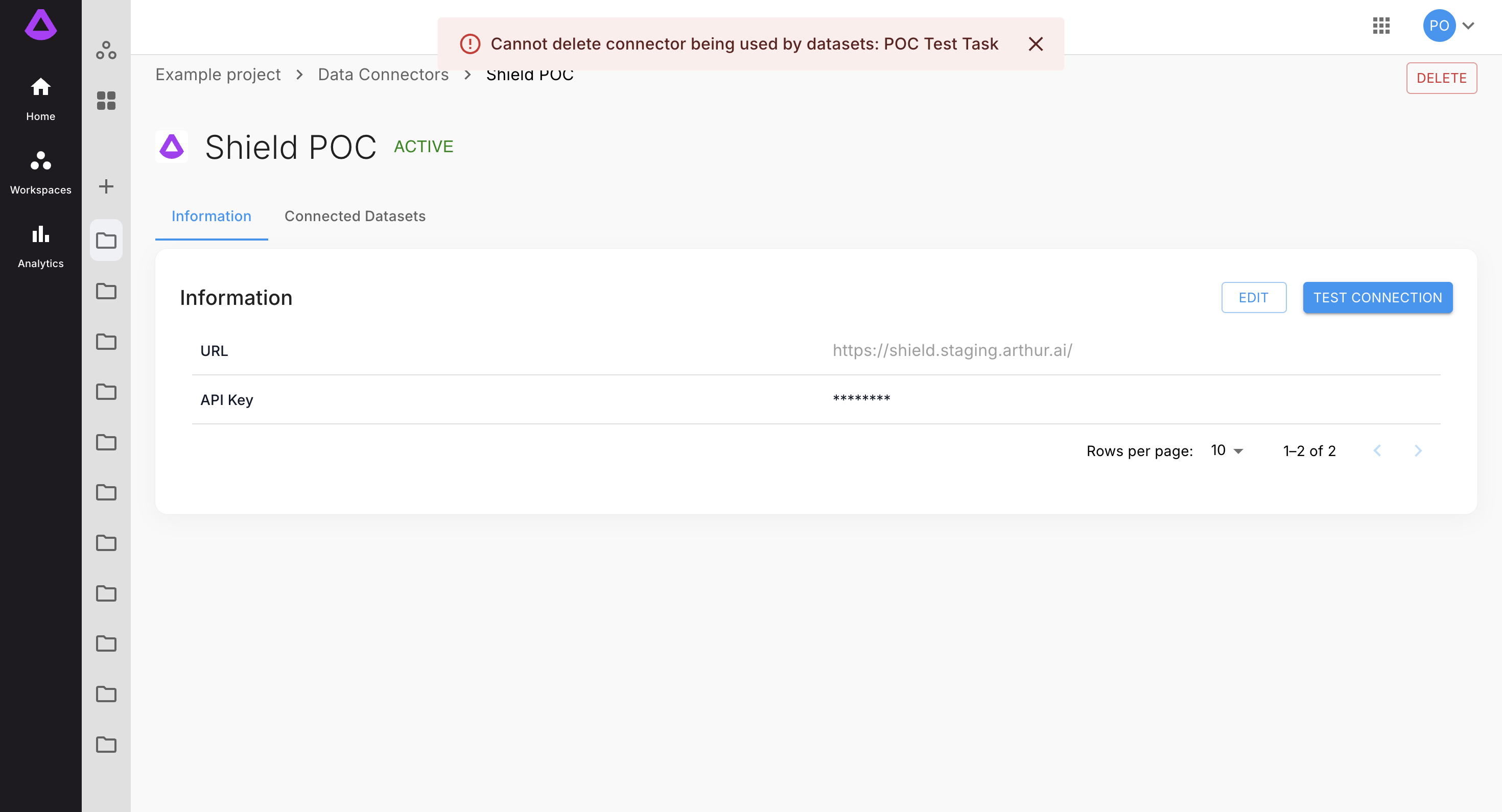
Task: Open Workspaces in the sidebar
Action: pos(40,173)
